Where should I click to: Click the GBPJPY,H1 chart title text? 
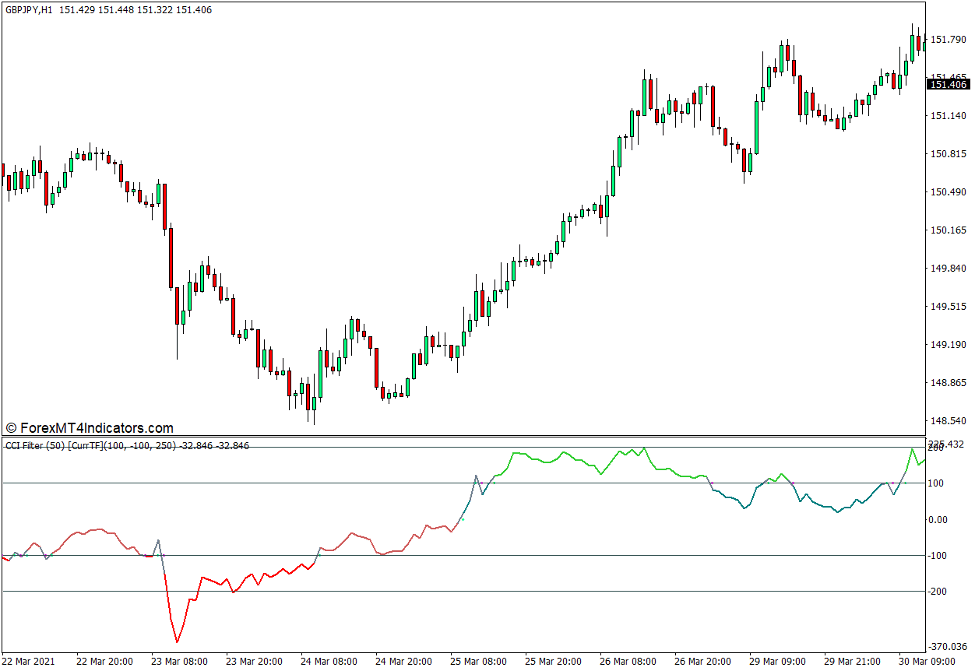click(28, 9)
